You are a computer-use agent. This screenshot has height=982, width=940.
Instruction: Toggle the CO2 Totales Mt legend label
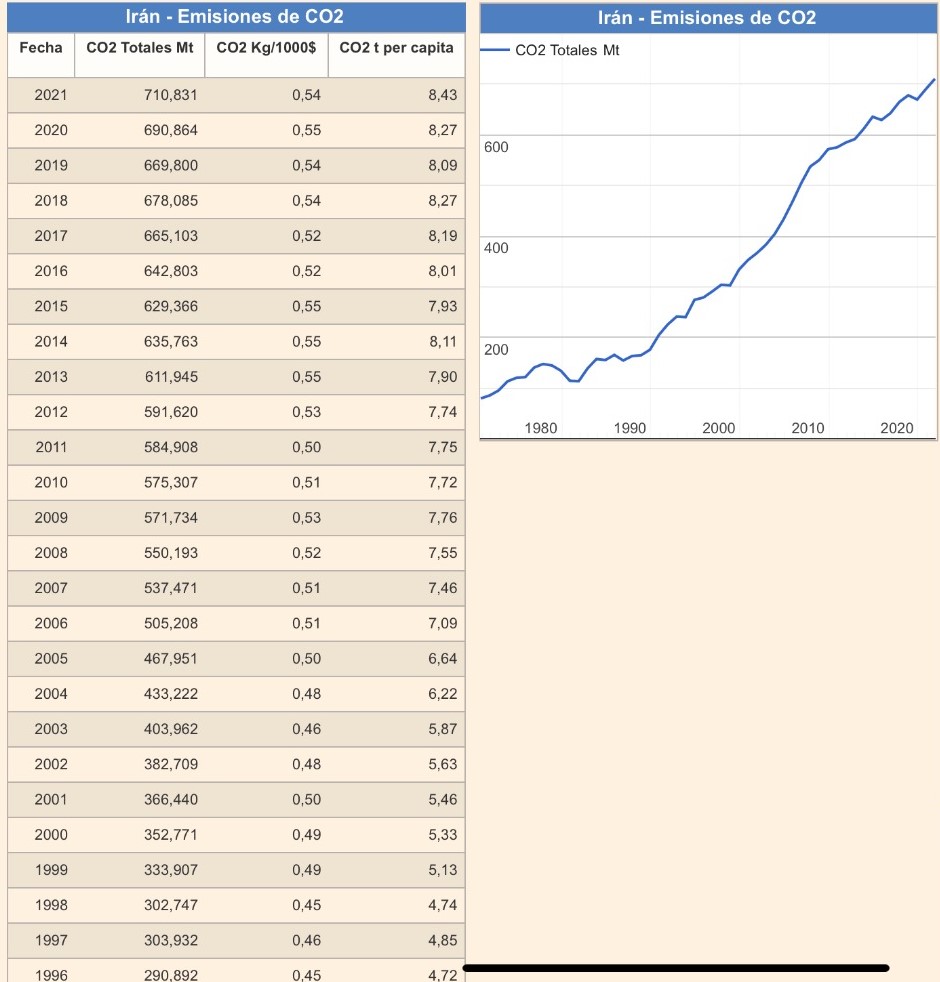point(567,50)
